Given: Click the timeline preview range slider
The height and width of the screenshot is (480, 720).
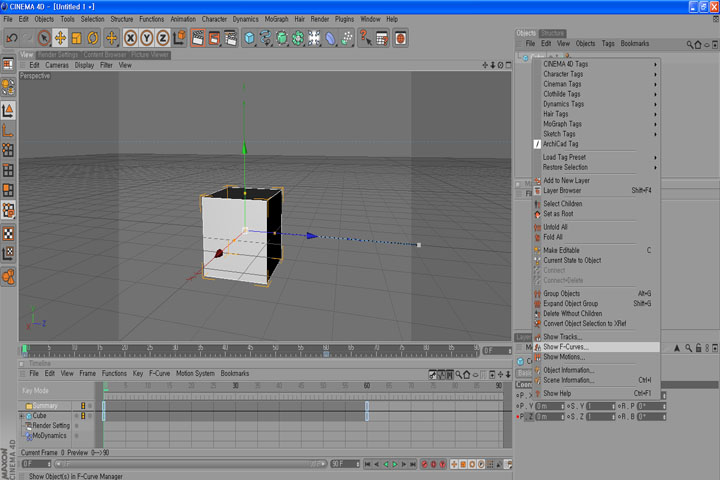Looking at the screenshot, I should [191, 464].
